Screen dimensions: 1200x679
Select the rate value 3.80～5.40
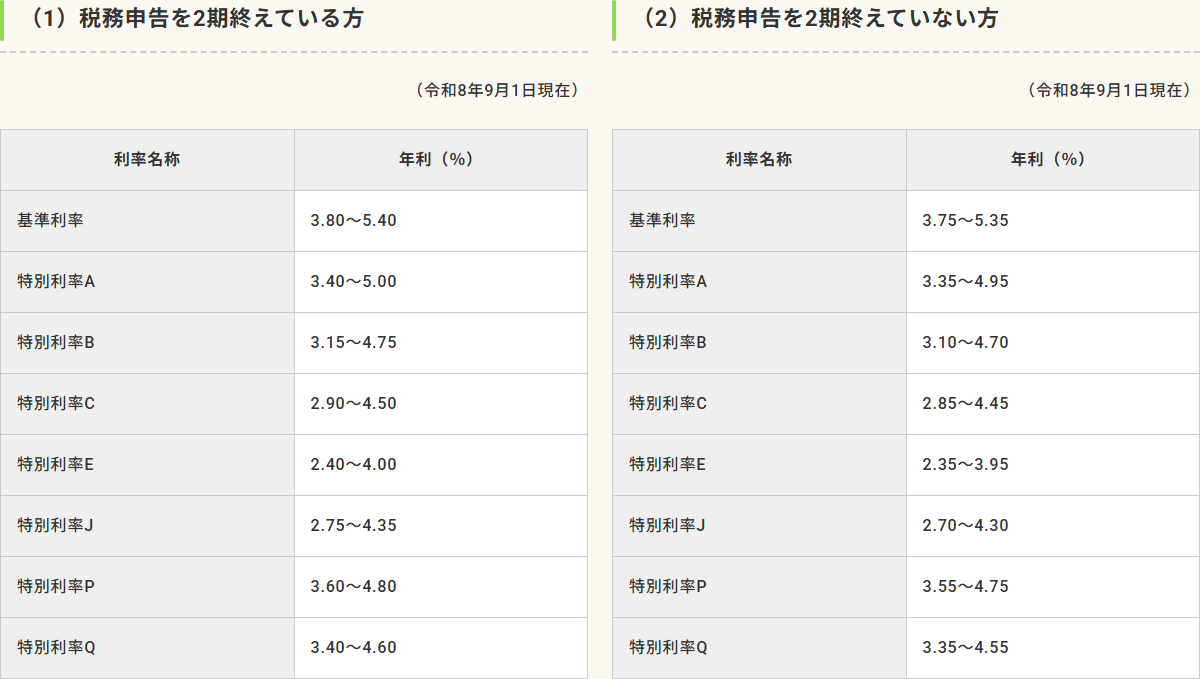point(354,220)
